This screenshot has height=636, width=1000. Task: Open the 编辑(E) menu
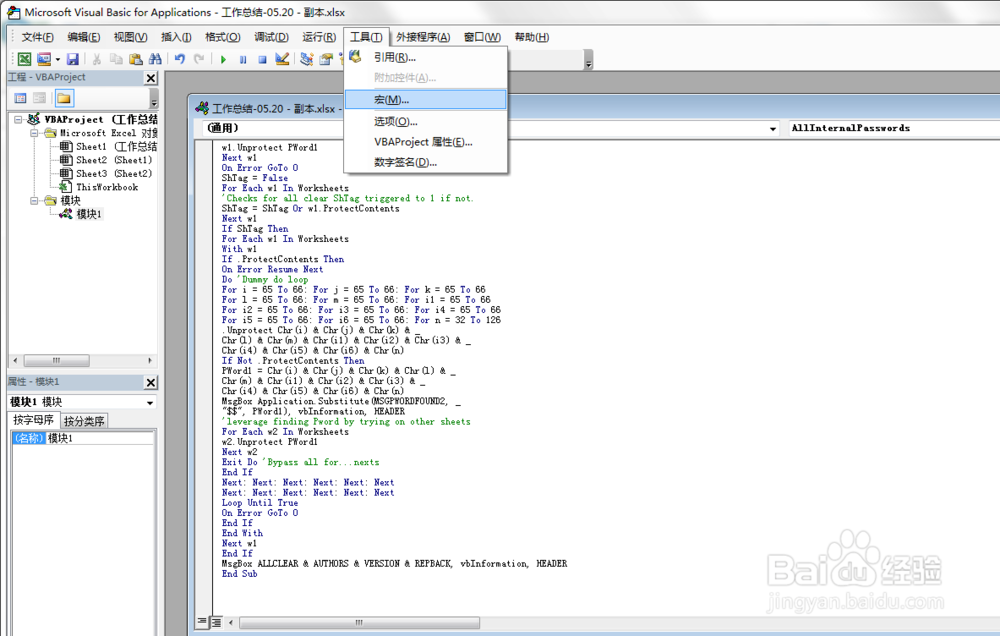click(x=84, y=37)
